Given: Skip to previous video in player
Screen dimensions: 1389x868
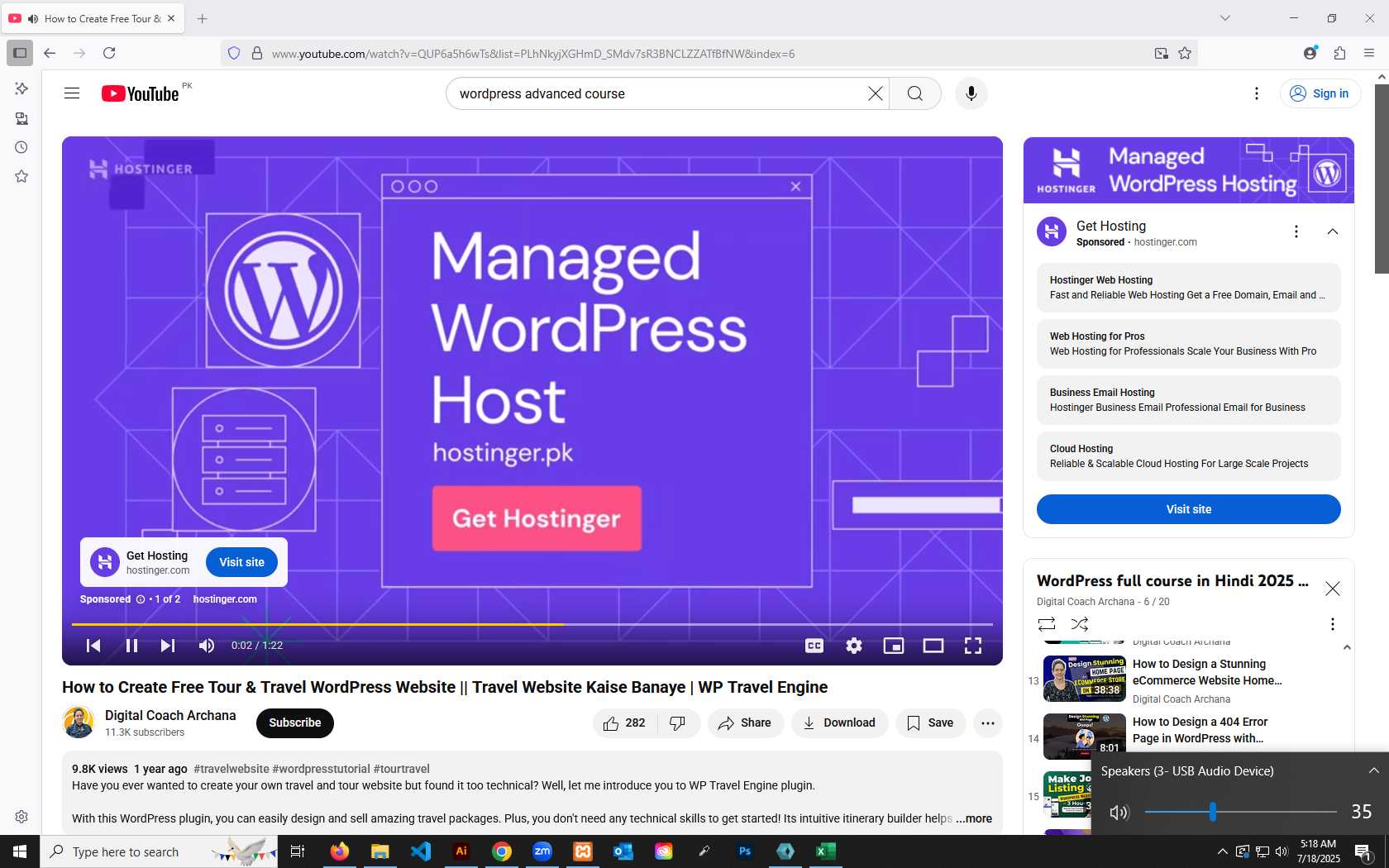Looking at the screenshot, I should 93,646.
